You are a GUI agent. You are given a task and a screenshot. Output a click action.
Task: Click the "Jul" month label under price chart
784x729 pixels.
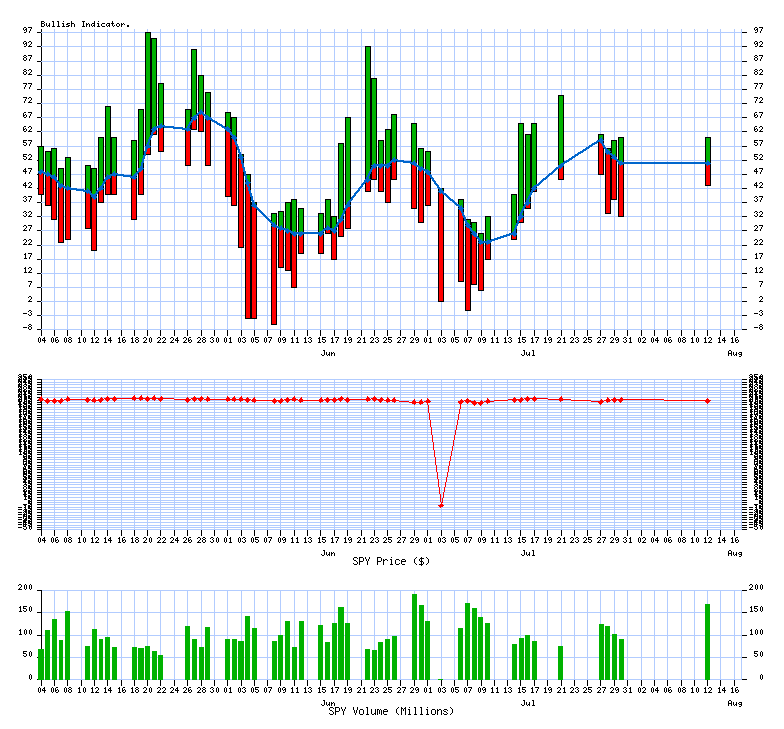click(x=526, y=552)
